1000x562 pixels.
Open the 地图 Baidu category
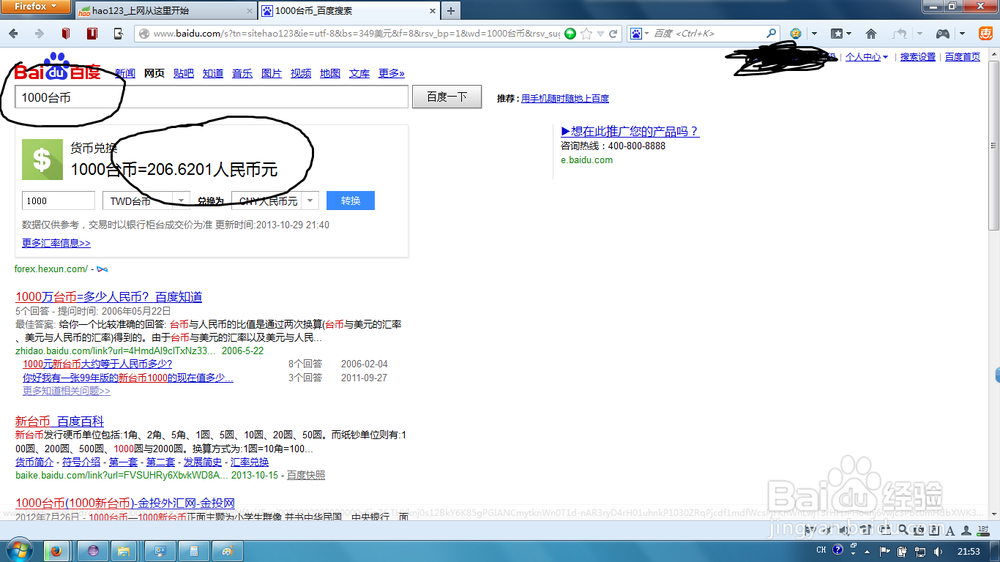coord(330,73)
